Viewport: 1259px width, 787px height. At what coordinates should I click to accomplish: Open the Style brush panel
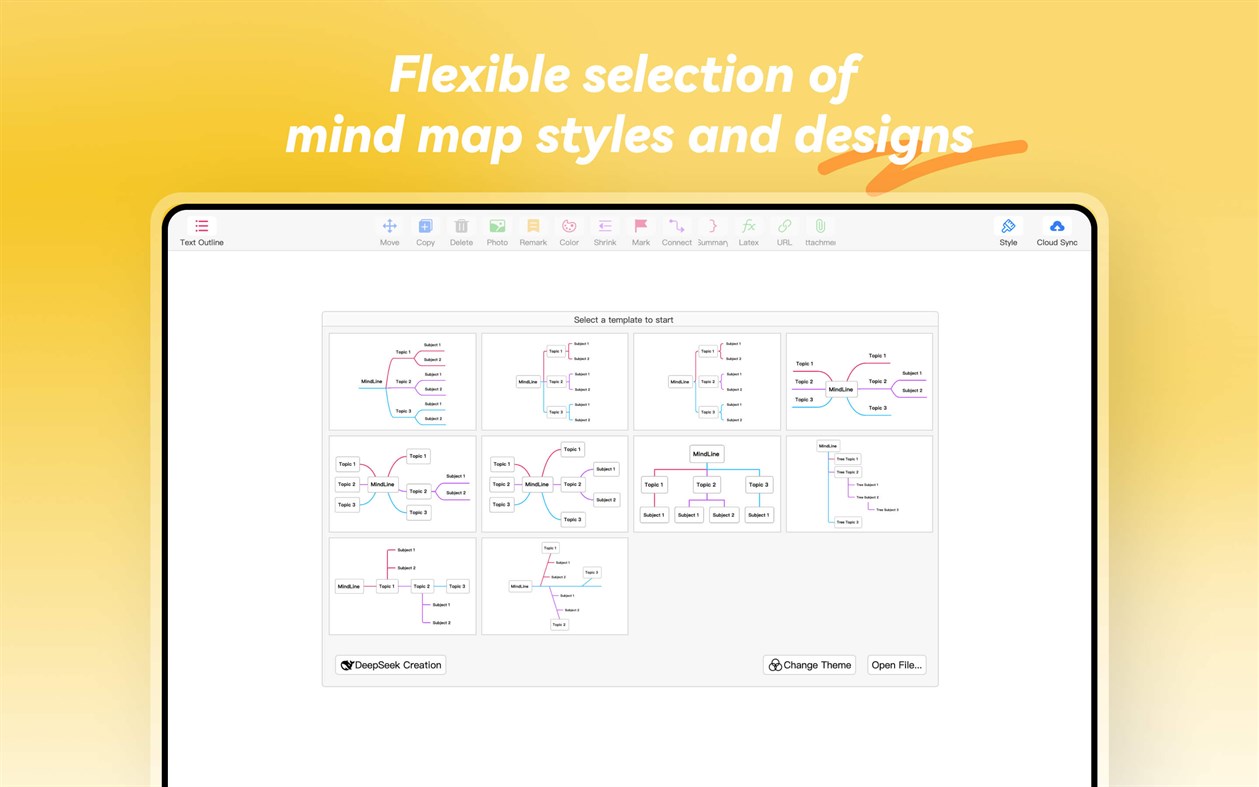click(1008, 226)
